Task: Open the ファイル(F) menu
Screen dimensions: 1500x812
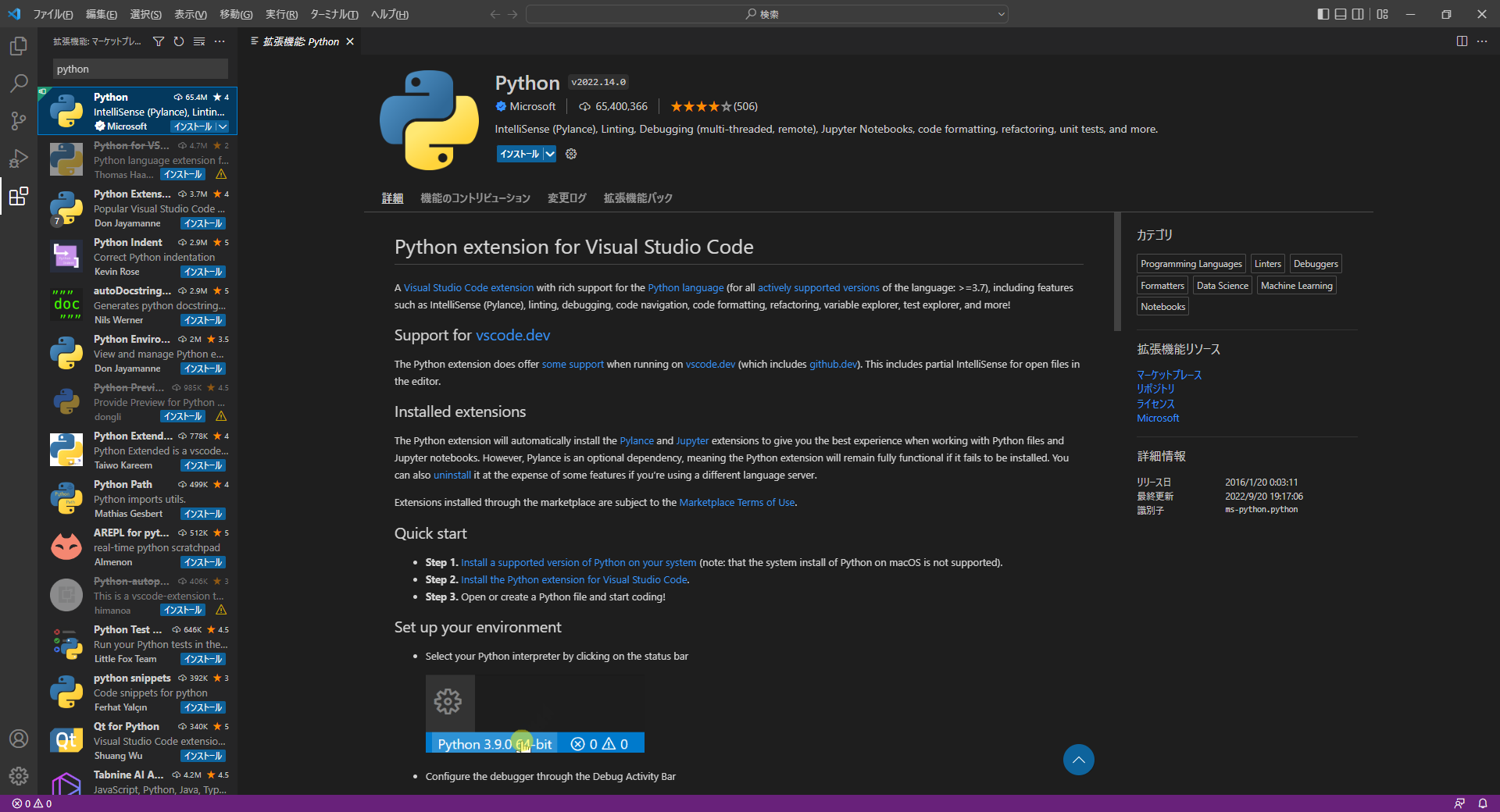Action: 53,14
